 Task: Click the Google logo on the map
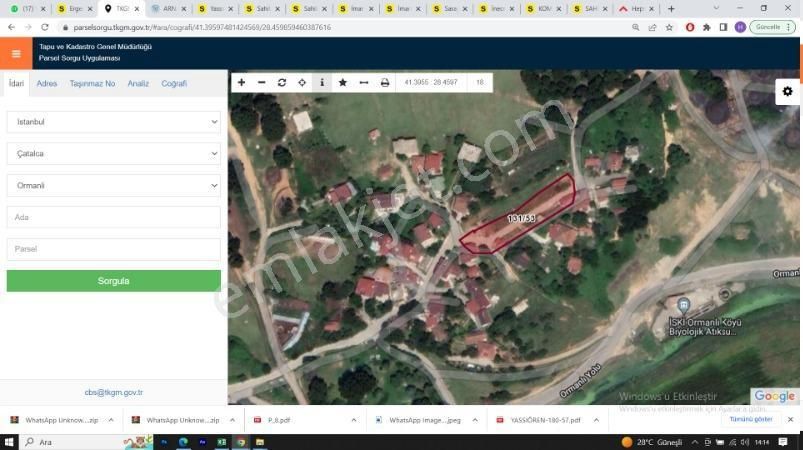pos(774,396)
